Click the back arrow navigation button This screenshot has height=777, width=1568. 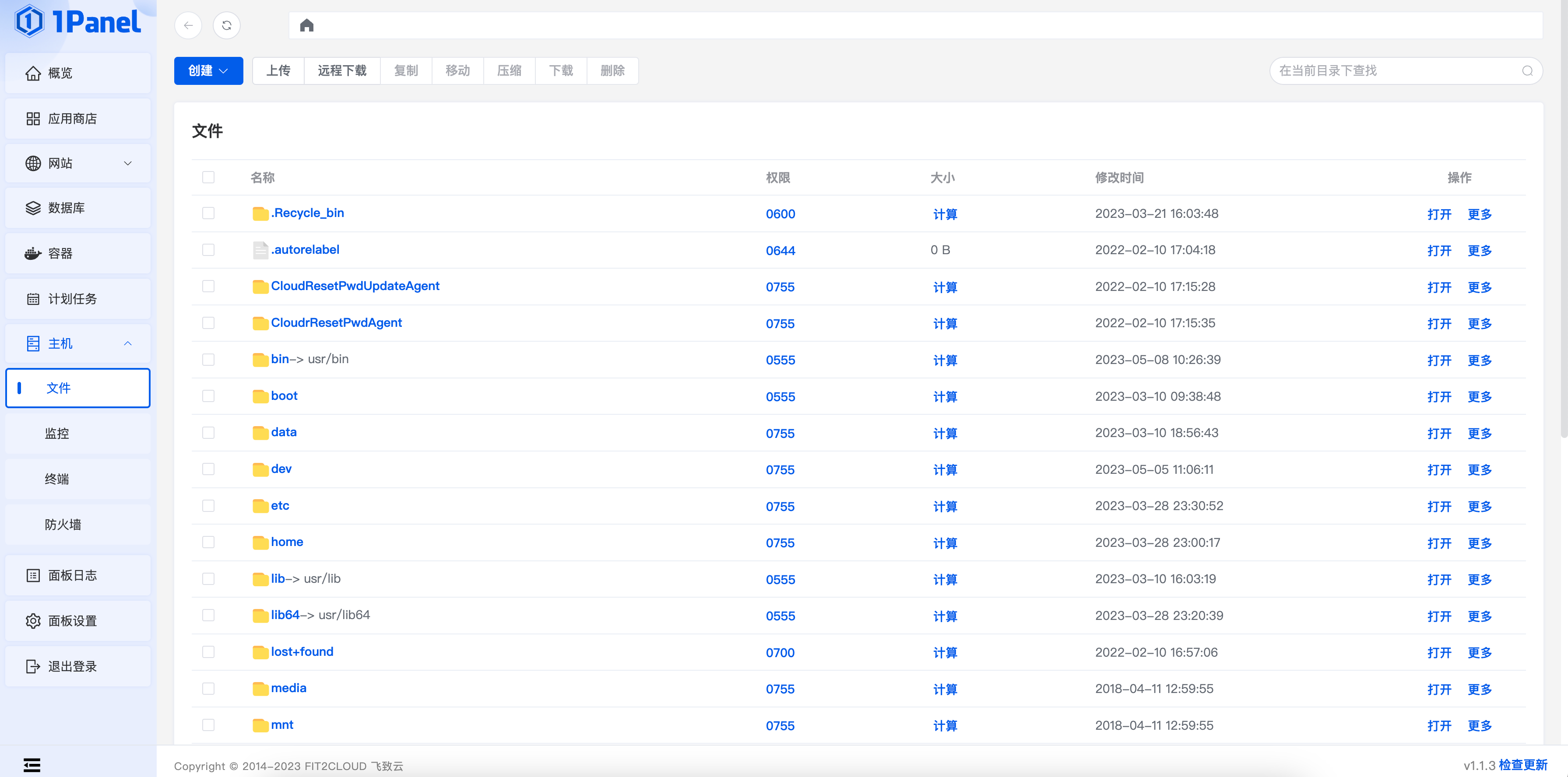[188, 25]
